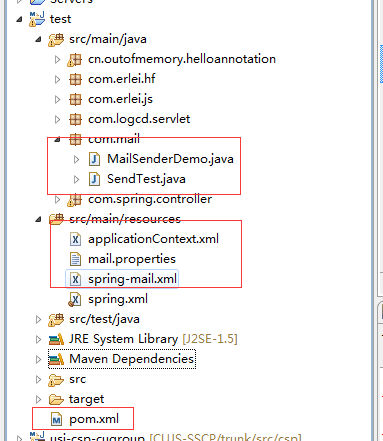Expand the target folder node
Screen dimensions: 383x441
pyautogui.click(x=38, y=399)
